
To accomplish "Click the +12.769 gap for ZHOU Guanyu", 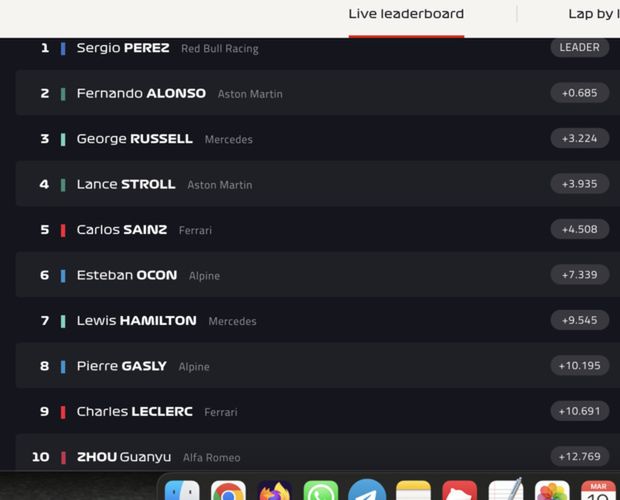I will tap(580, 457).
